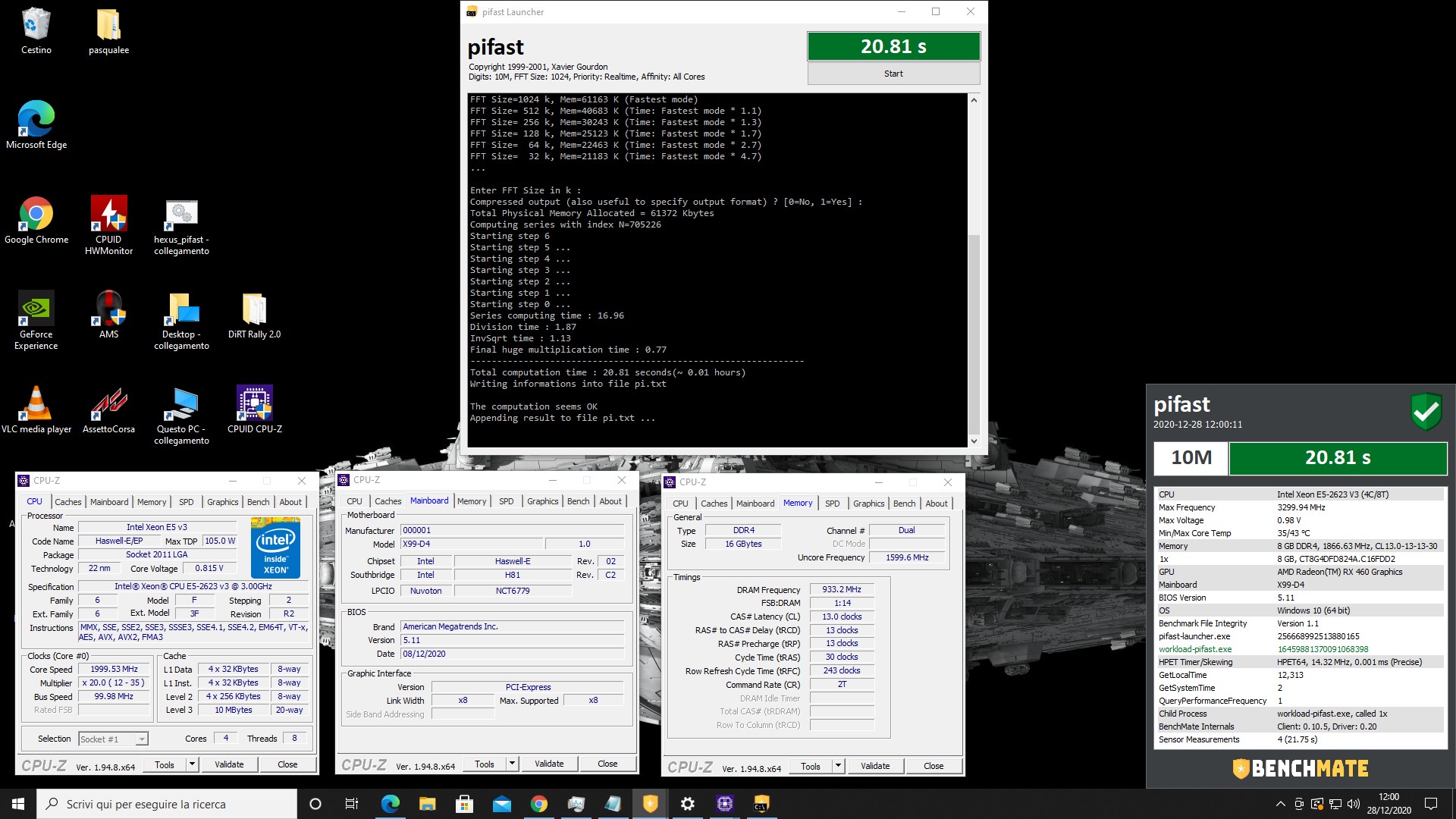This screenshot has height=819, width=1456.
Task: Launch AssettoCorsa desktop shortcut
Action: click(108, 409)
